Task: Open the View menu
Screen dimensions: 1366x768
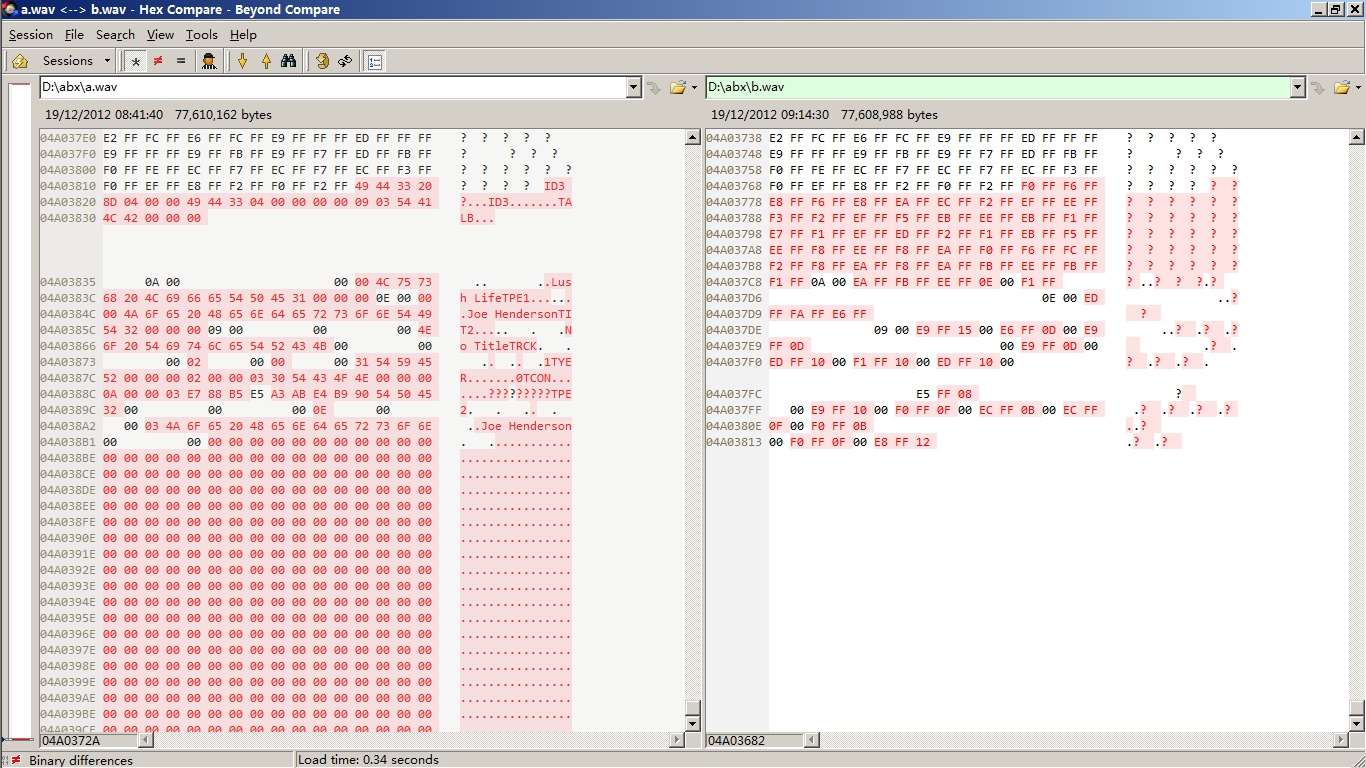Action: tap(160, 34)
